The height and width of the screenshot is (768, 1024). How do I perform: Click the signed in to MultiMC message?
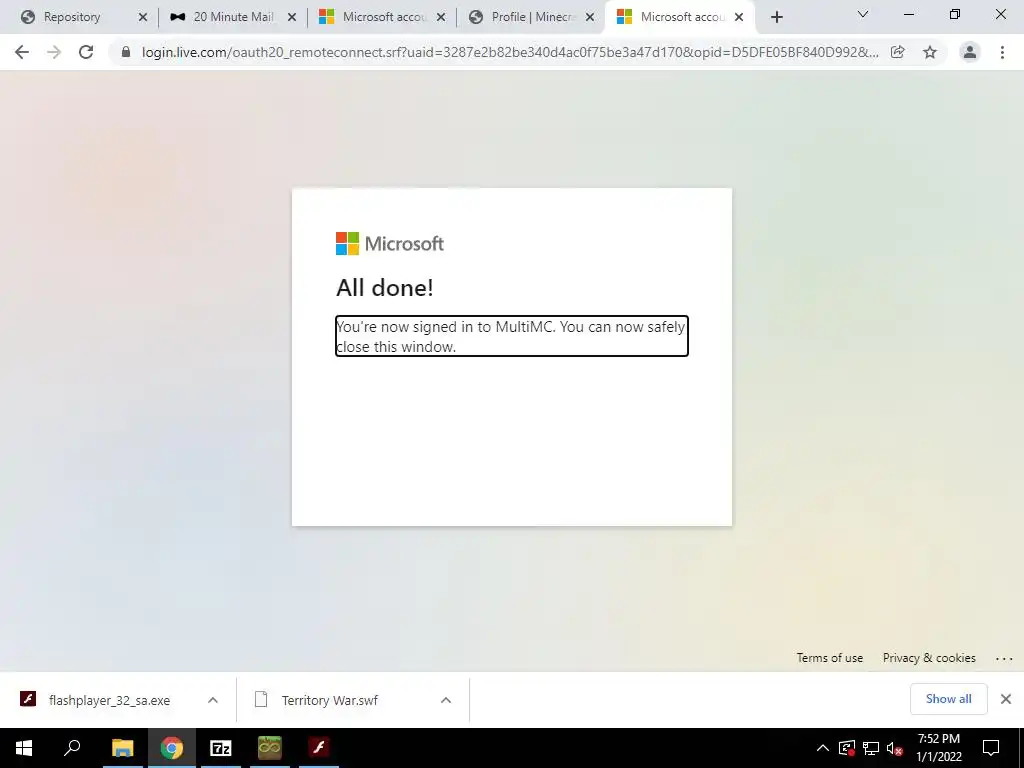[511, 336]
